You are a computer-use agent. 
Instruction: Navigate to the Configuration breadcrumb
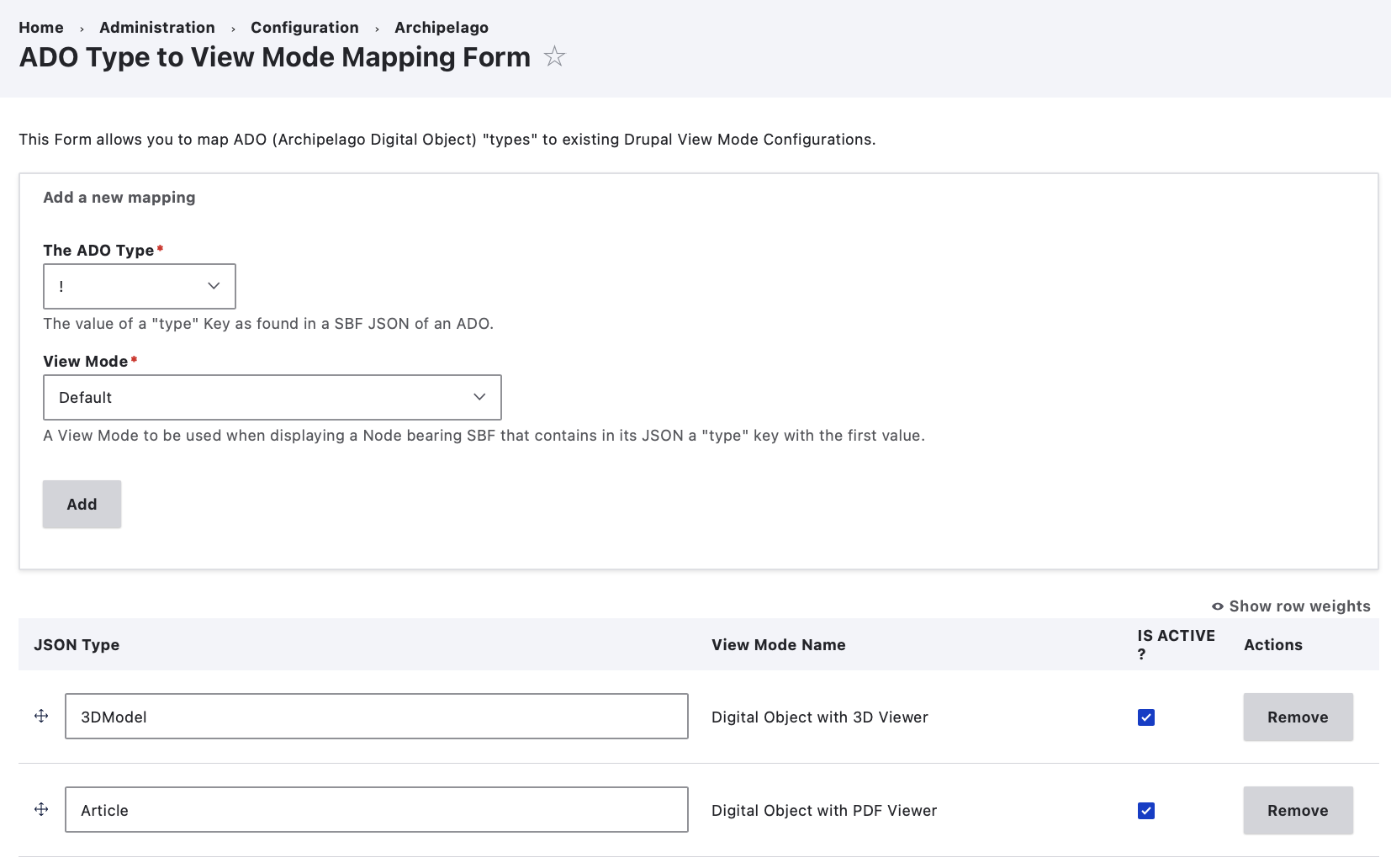(304, 28)
